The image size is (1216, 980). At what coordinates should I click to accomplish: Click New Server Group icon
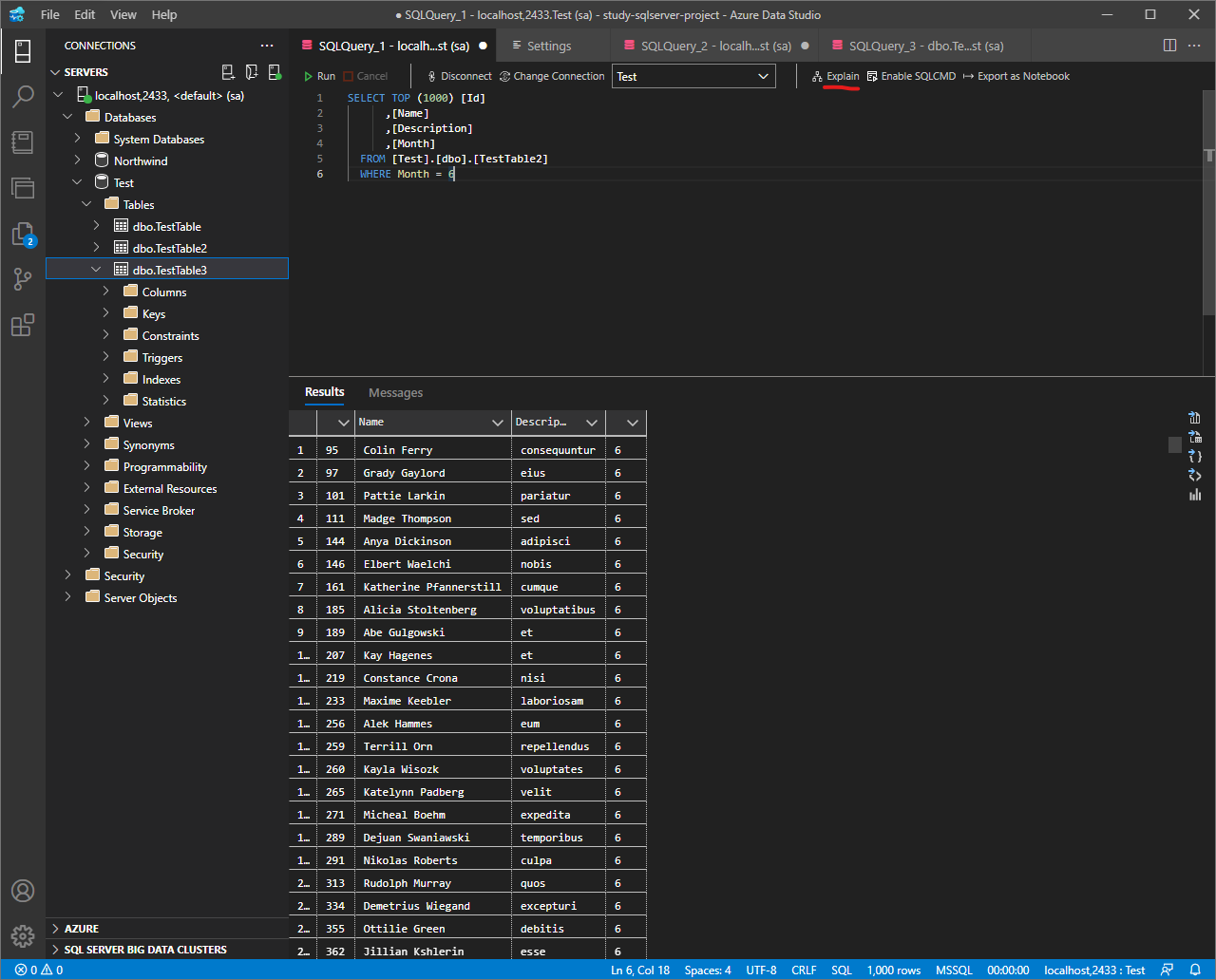click(x=252, y=72)
